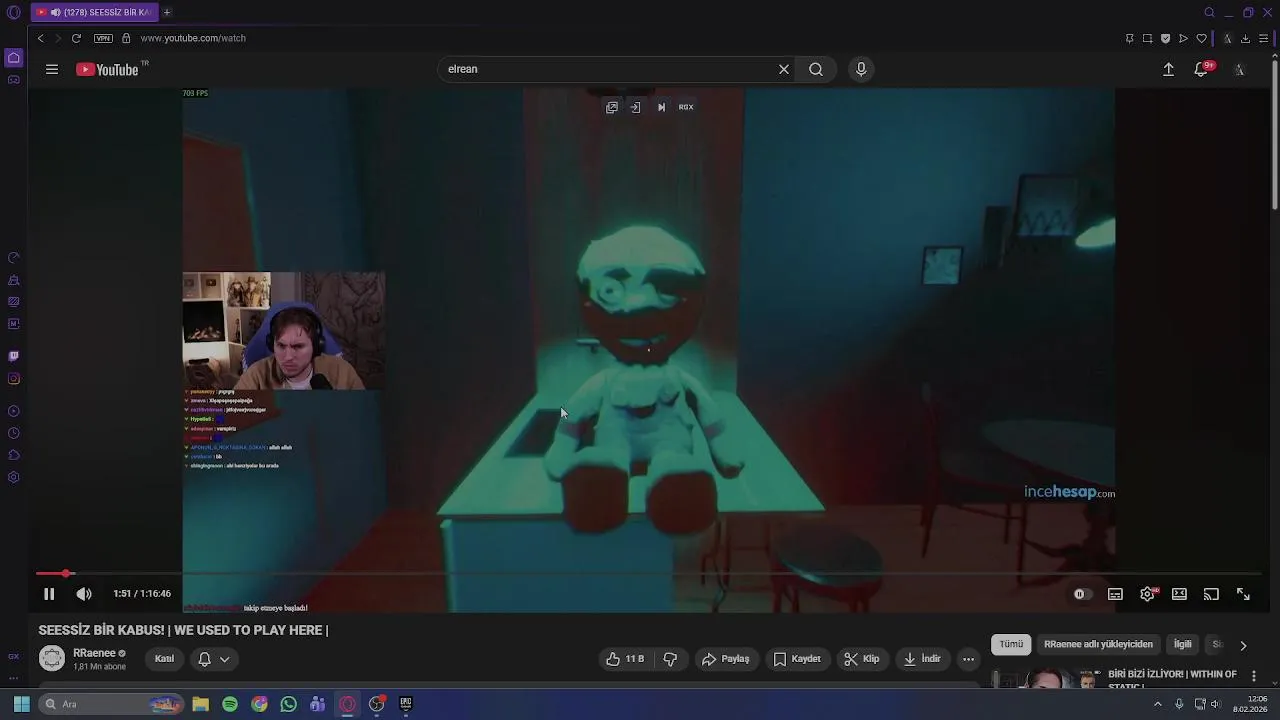Select the Tümü filter chip

click(x=1011, y=645)
